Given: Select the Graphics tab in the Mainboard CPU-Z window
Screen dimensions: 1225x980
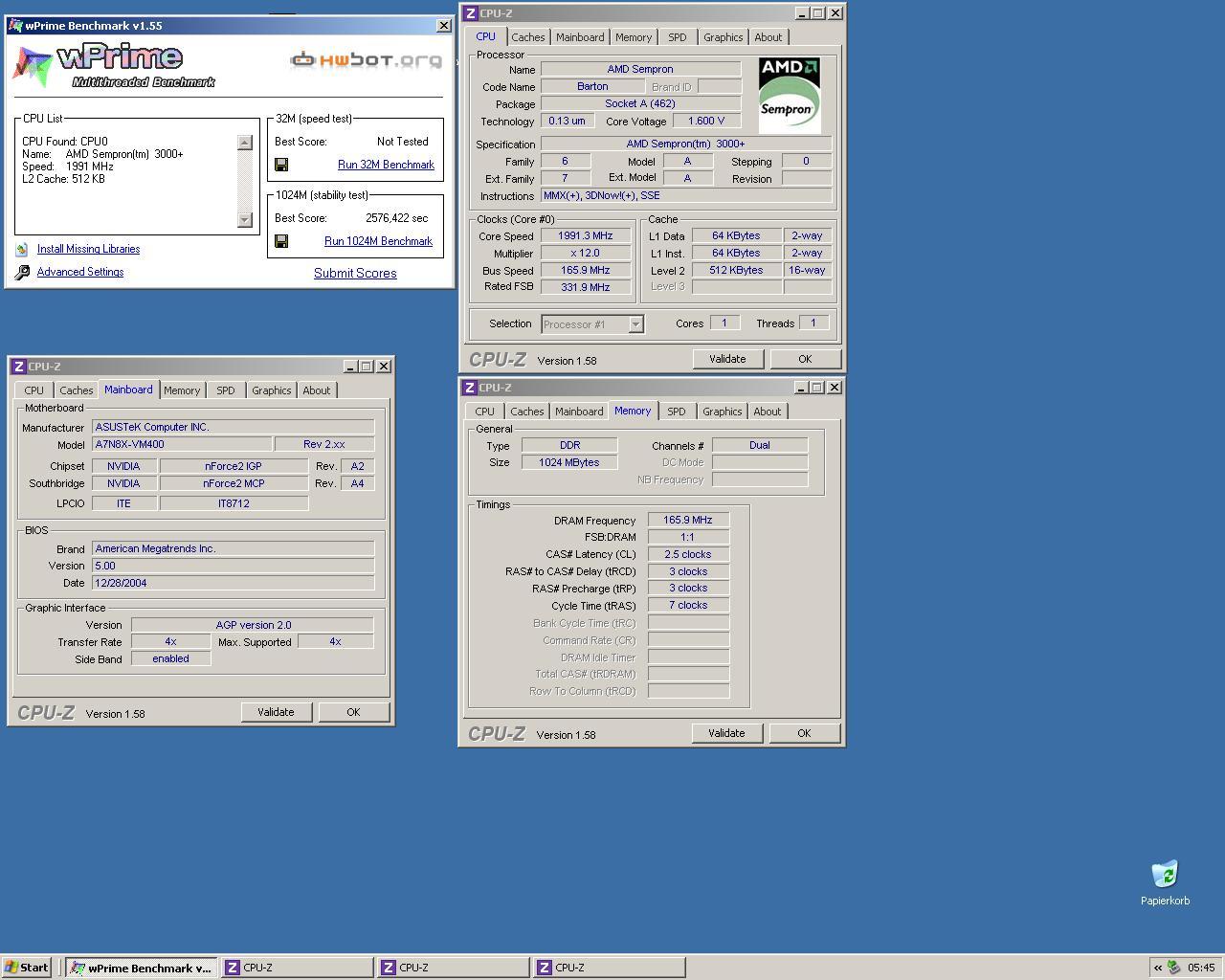Looking at the screenshot, I should [271, 390].
